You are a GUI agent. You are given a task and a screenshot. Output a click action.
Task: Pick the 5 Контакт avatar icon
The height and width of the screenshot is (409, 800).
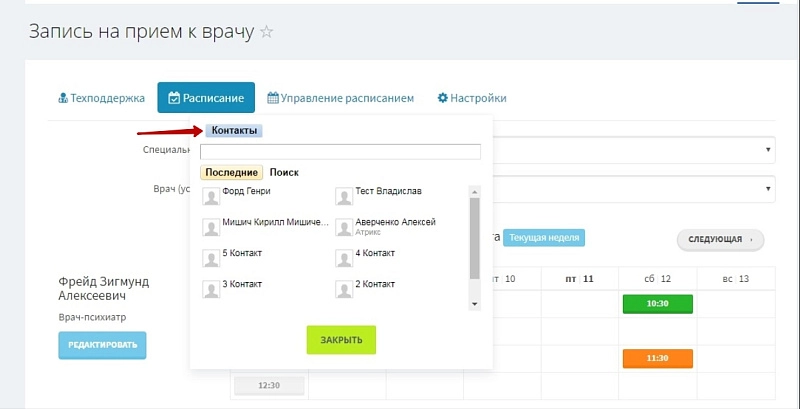211,258
